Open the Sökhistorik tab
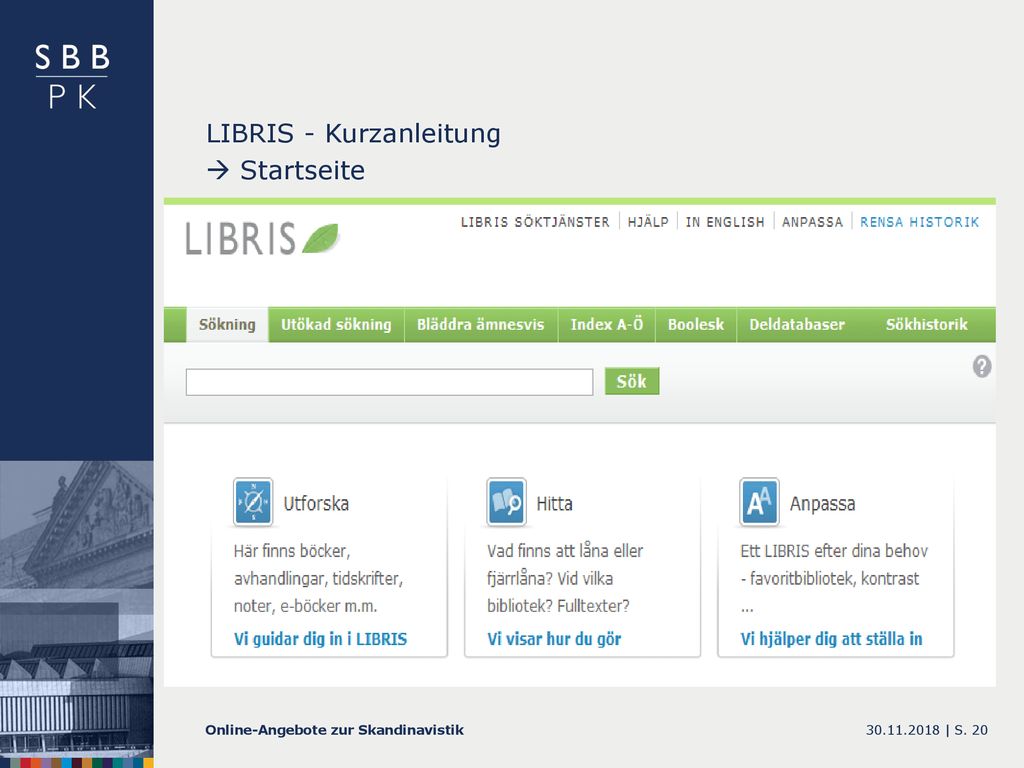This screenshot has width=1024, height=768. 927,325
